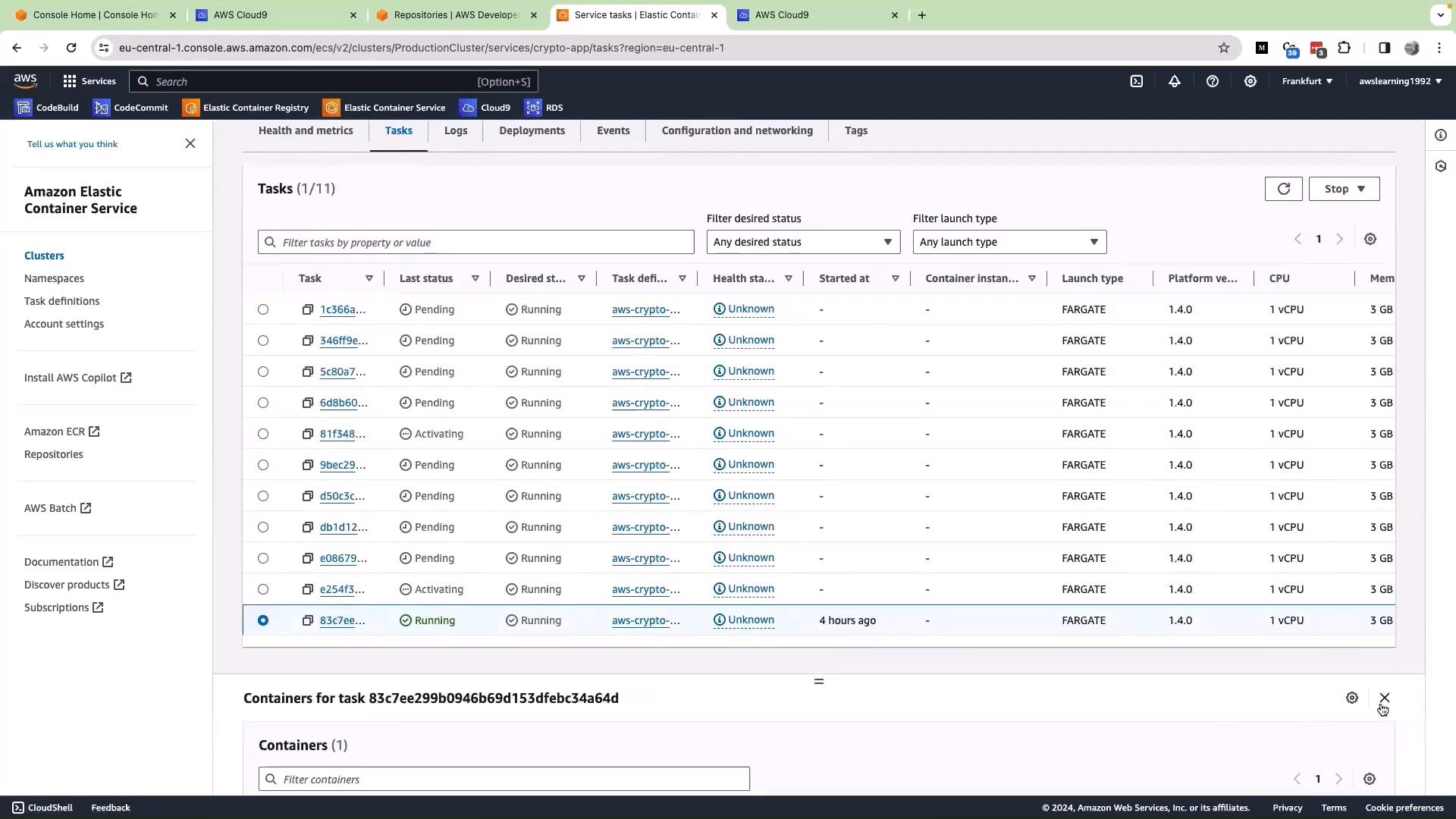Click the AWS console search box
The width and height of the screenshot is (1456, 819).
(x=334, y=81)
